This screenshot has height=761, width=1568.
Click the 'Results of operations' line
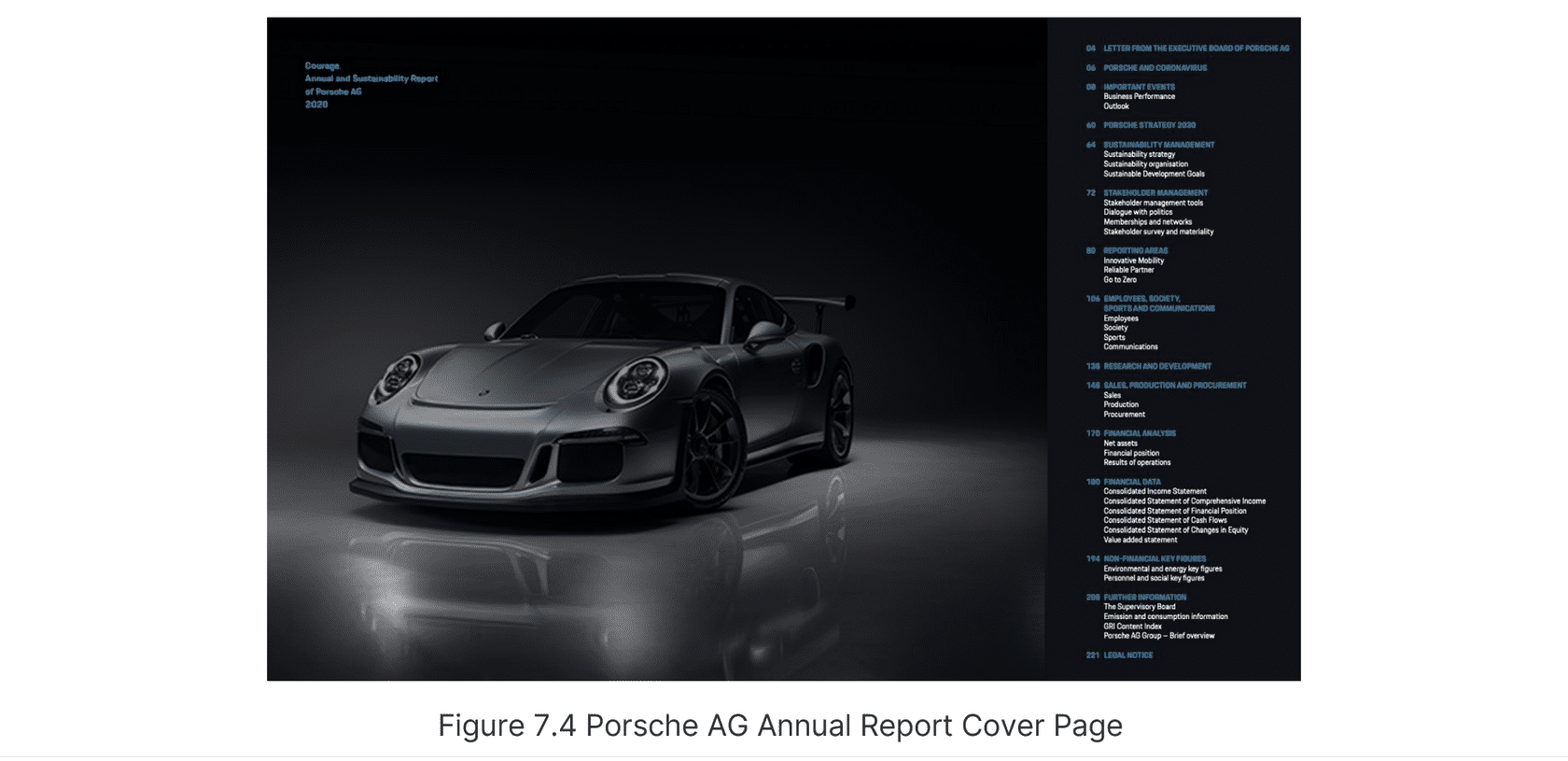click(1137, 462)
